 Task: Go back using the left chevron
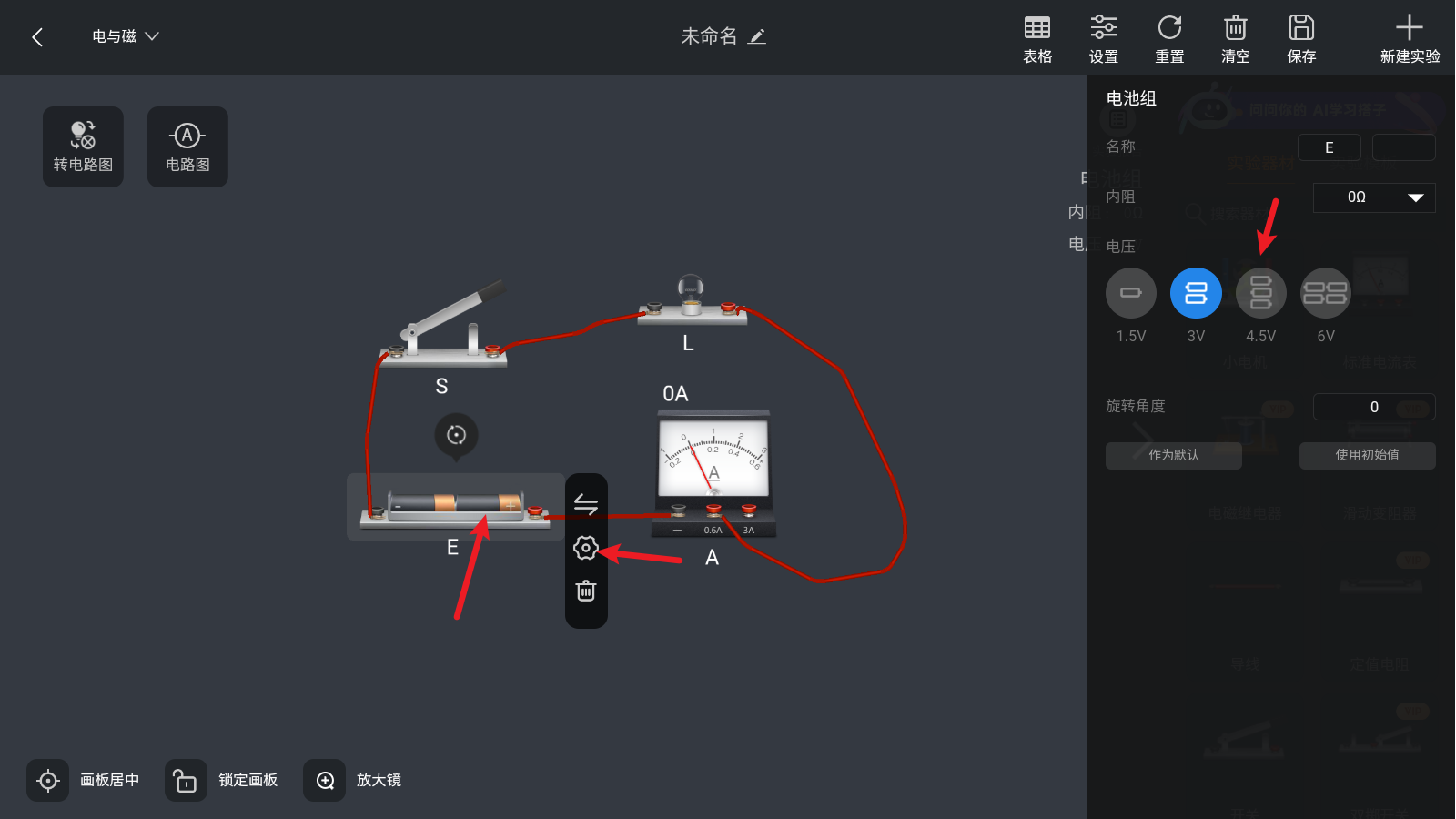coord(37,37)
